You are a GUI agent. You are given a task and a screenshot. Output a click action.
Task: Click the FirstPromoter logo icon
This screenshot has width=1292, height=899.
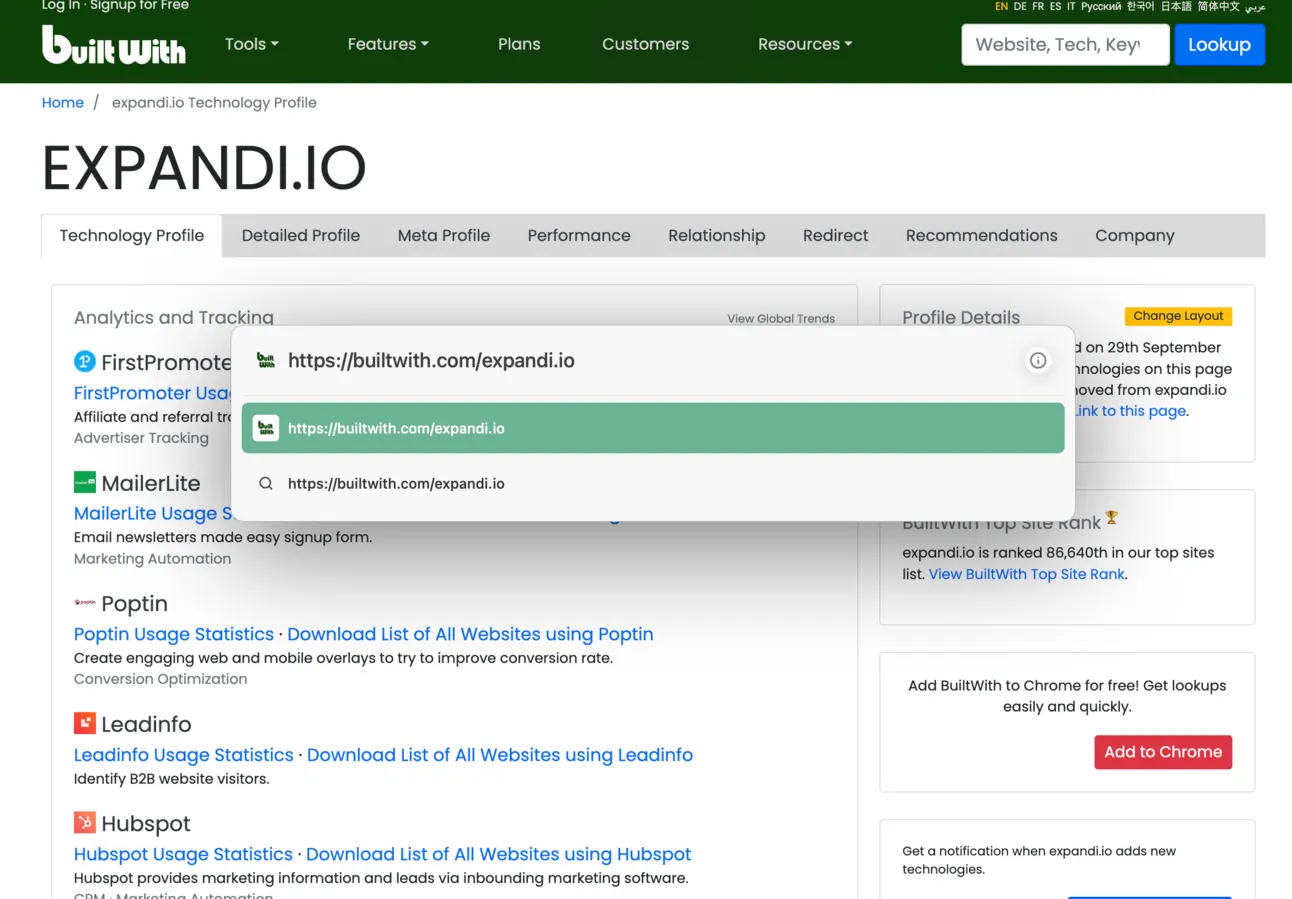tap(85, 361)
